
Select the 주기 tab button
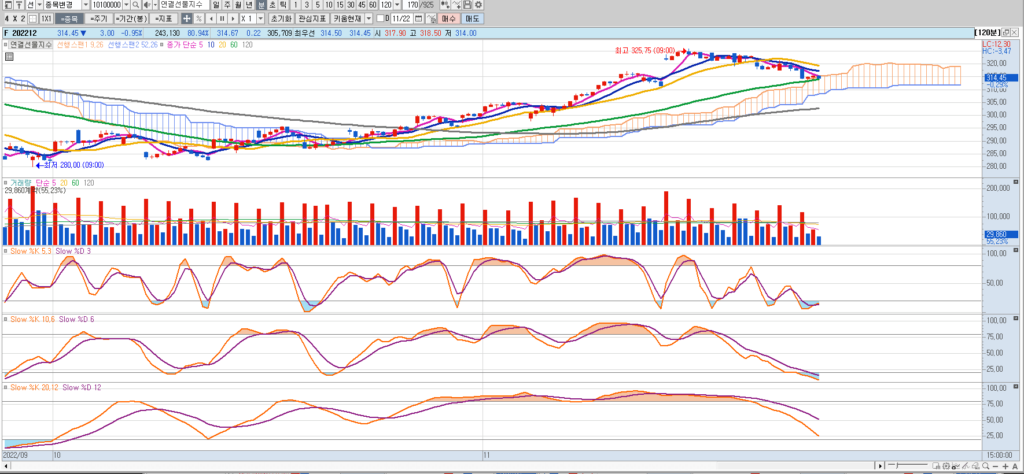pyautogui.click(x=98, y=19)
